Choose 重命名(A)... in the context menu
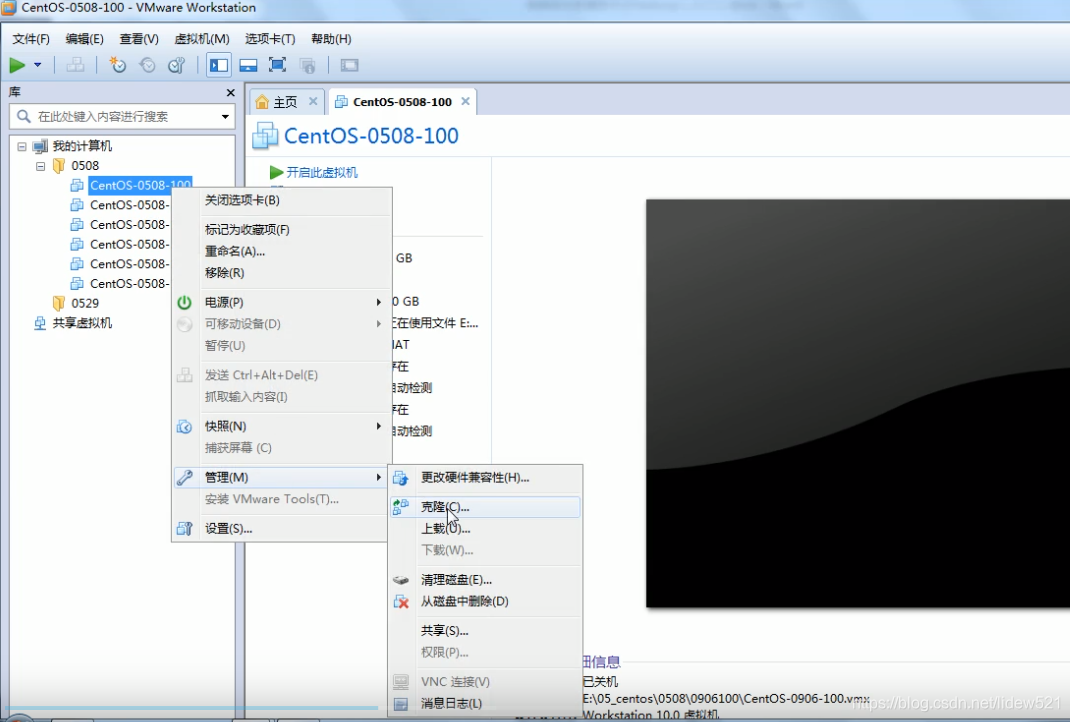Viewport: 1070px width, 722px height. click(x=282, y=251)
